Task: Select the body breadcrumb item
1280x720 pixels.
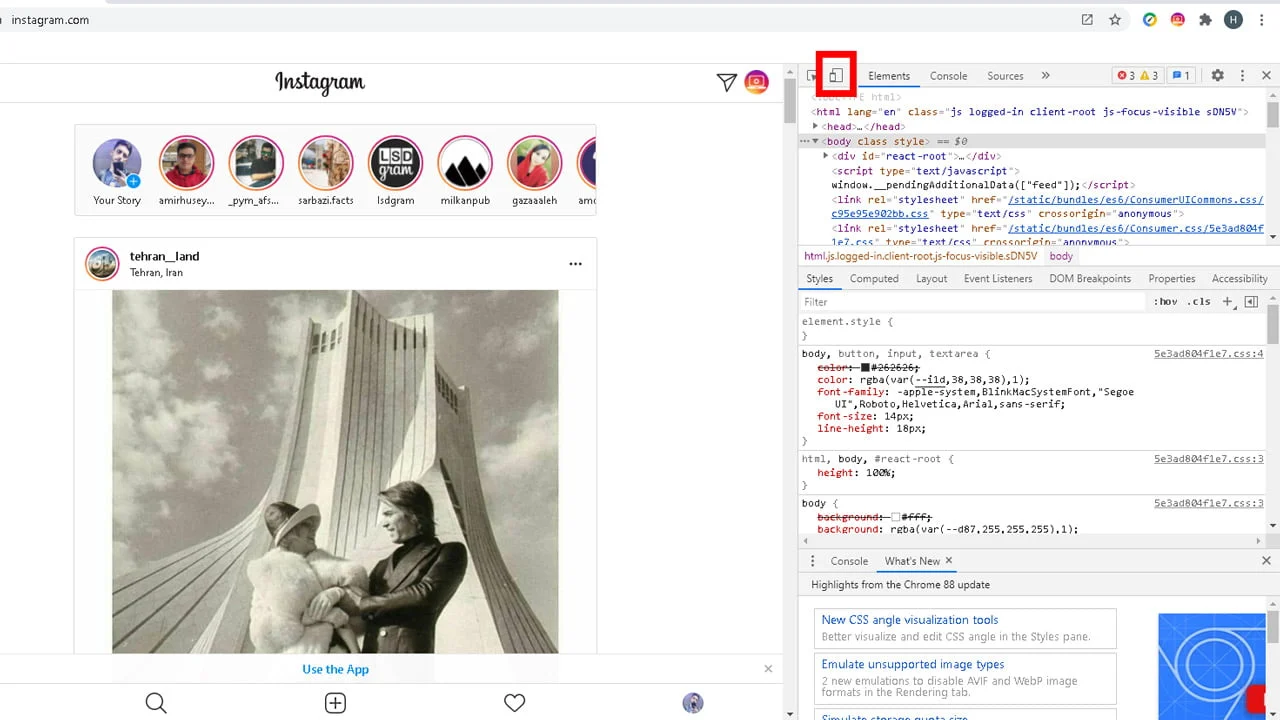Action: click(1061, 256)
